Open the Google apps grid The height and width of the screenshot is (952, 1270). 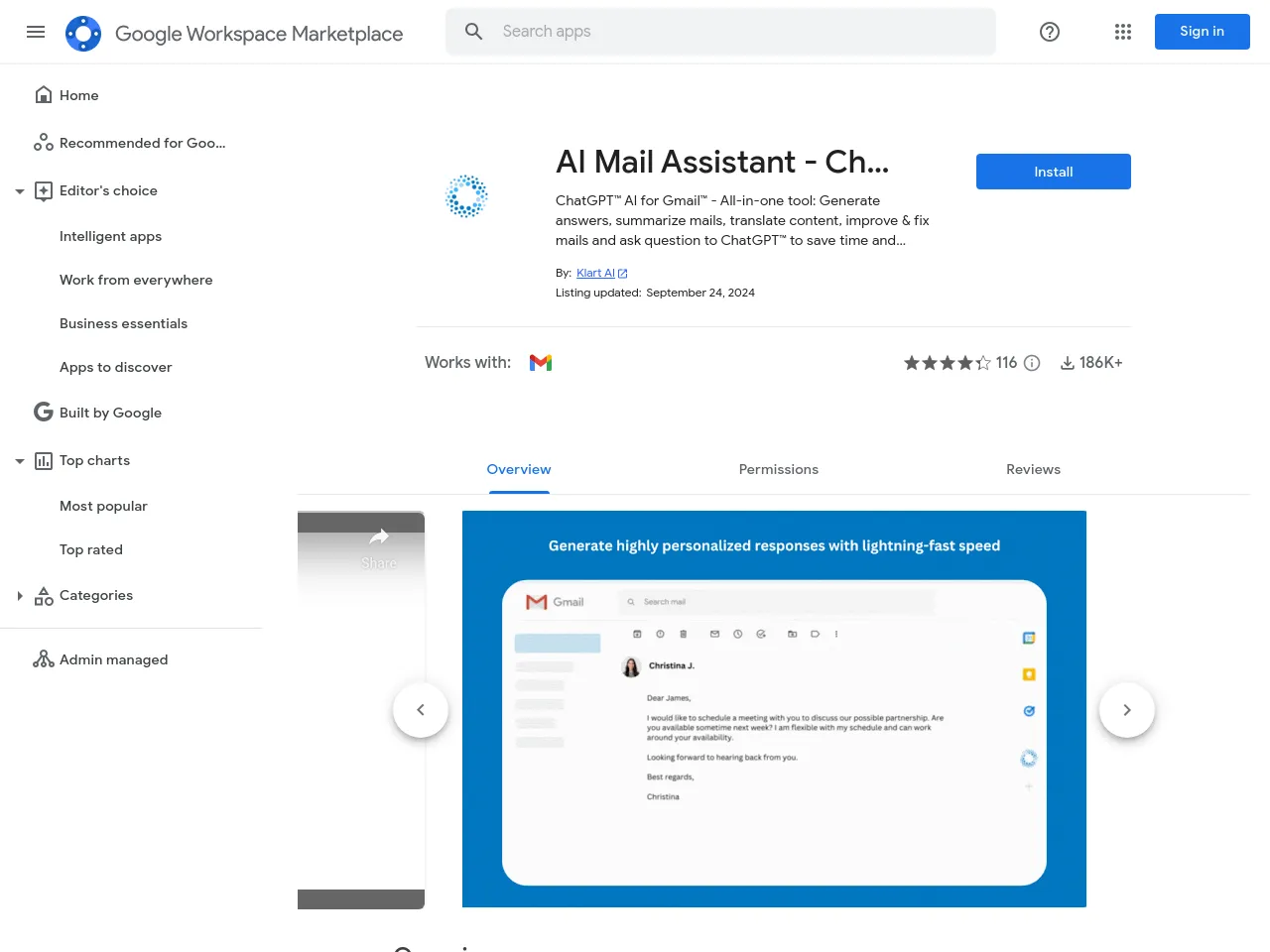tap(1122, 32)
